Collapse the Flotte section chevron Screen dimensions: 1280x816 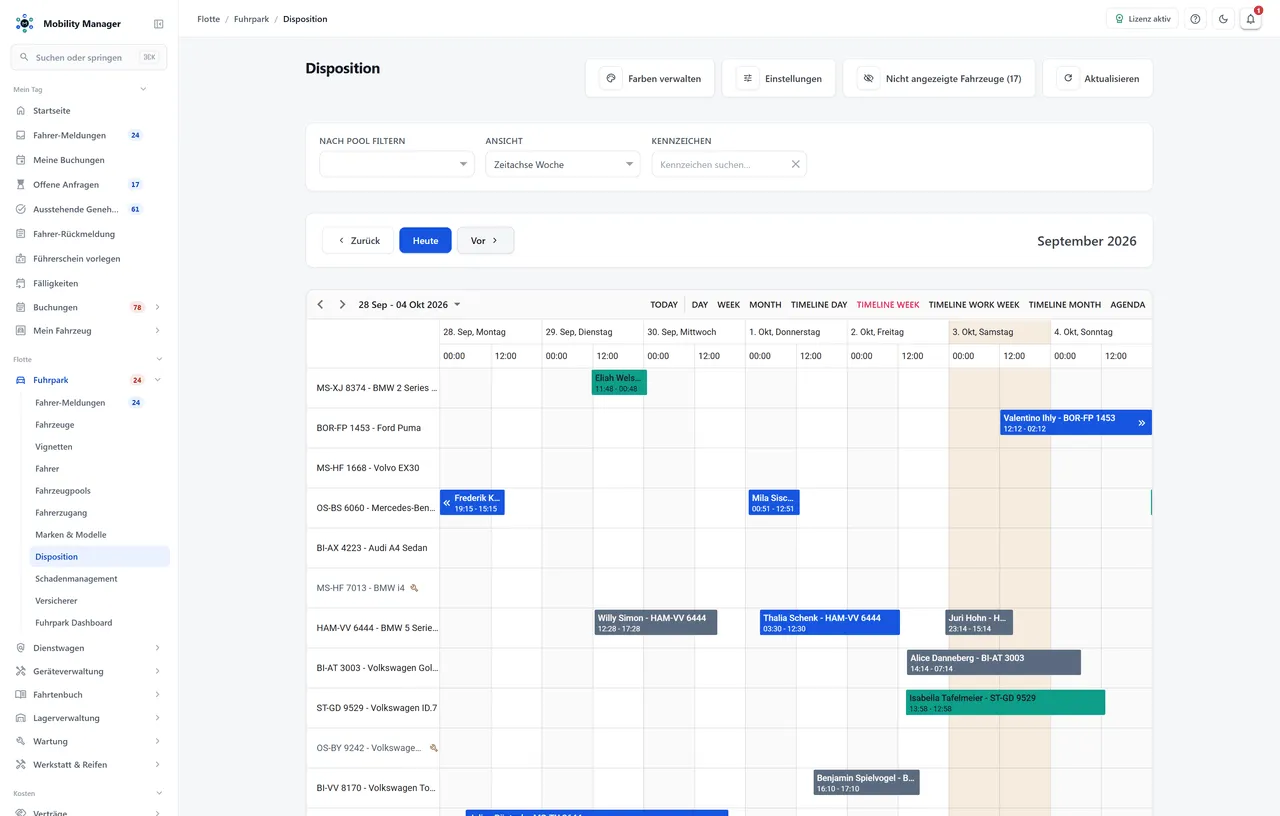tap(158, 359)
